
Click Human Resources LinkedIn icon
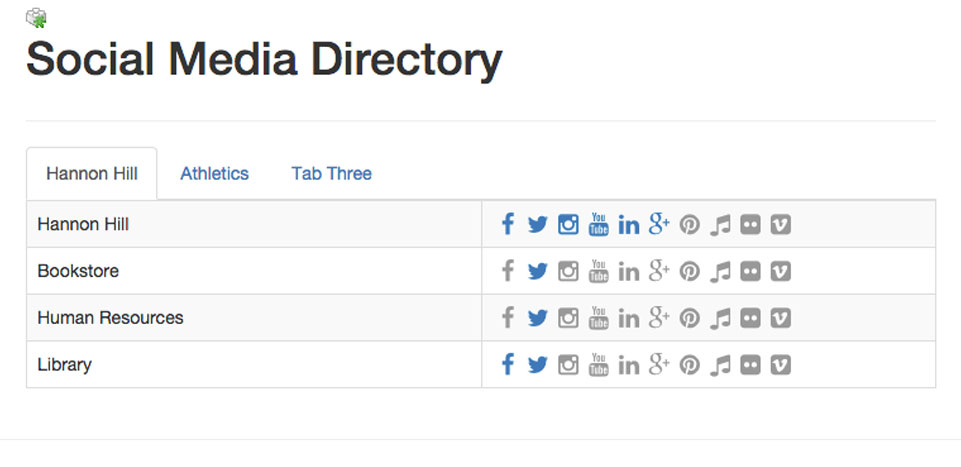pos(629,318)
